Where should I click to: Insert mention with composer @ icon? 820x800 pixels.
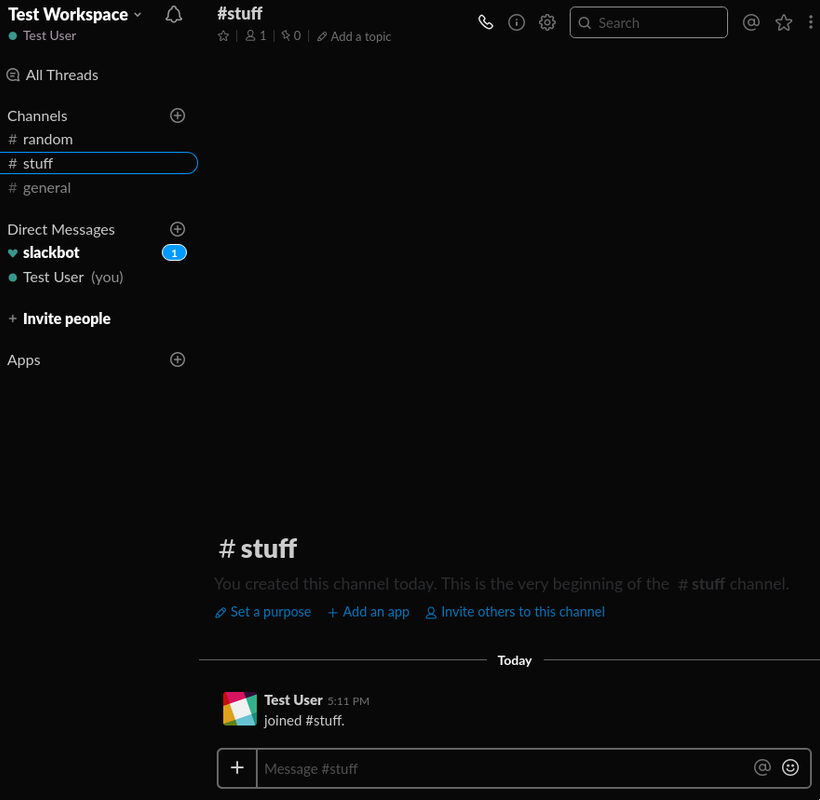[762, 767]
